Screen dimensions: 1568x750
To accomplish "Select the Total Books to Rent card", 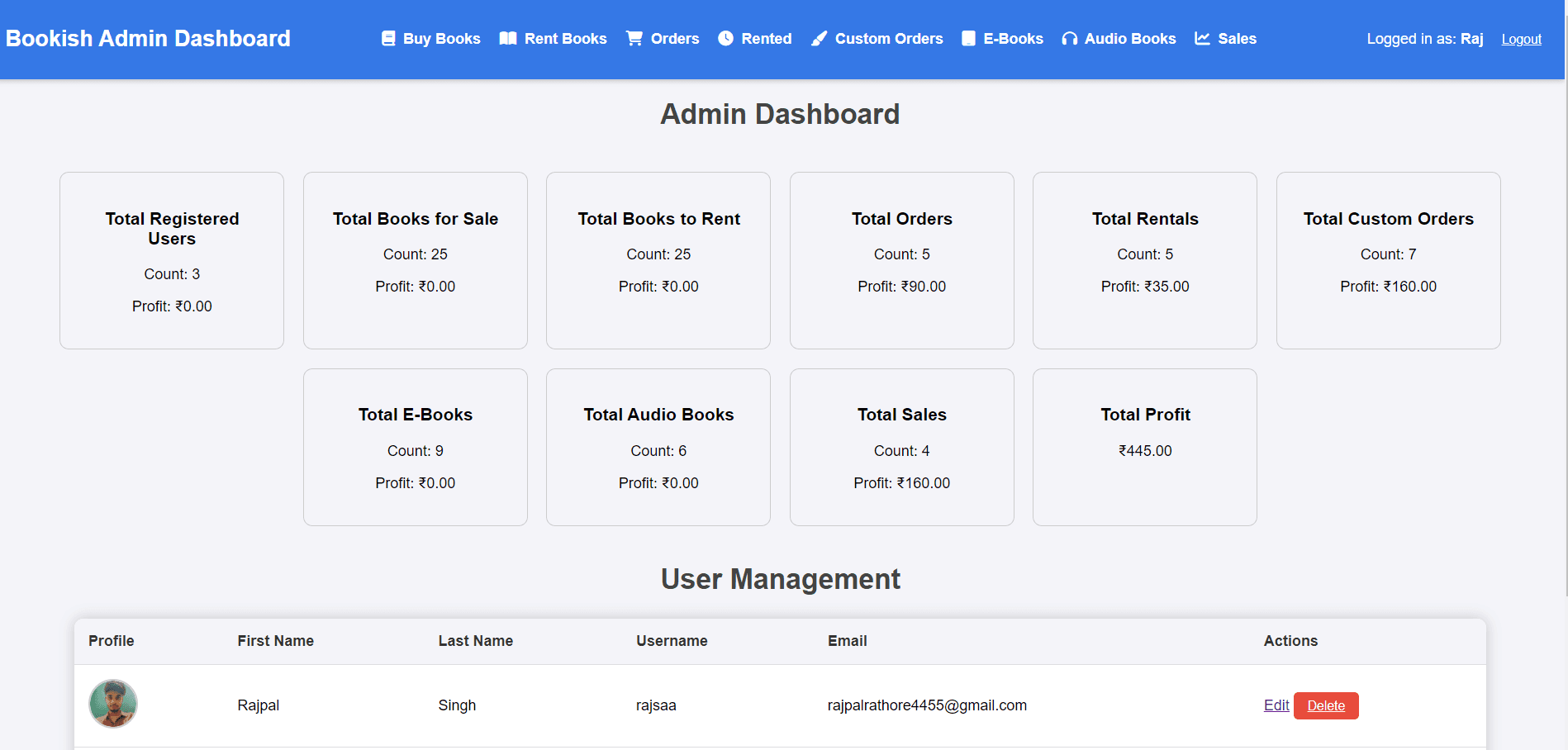I will pos(658,260).
